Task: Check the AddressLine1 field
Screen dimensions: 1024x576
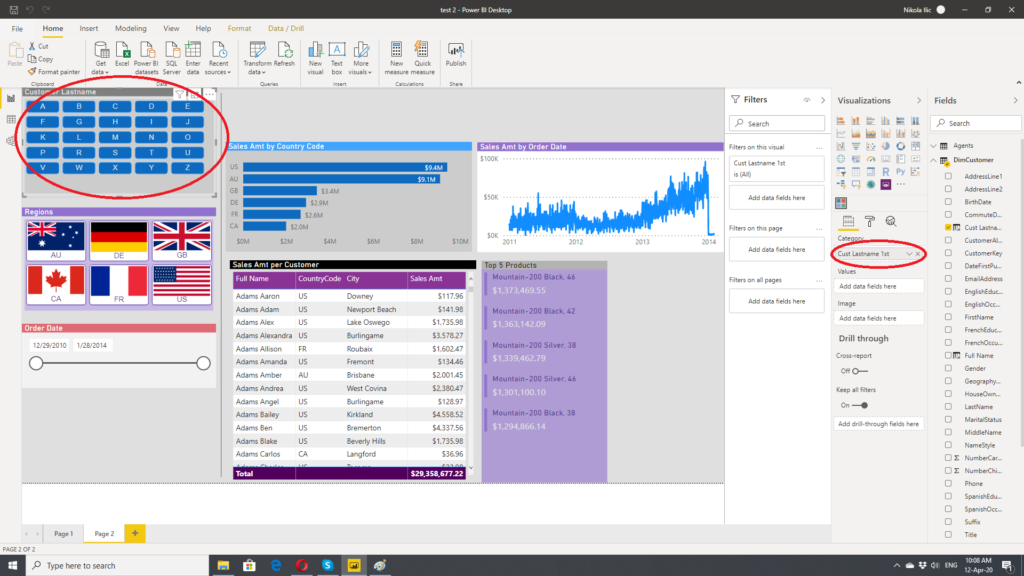Action: click(948, 176)
